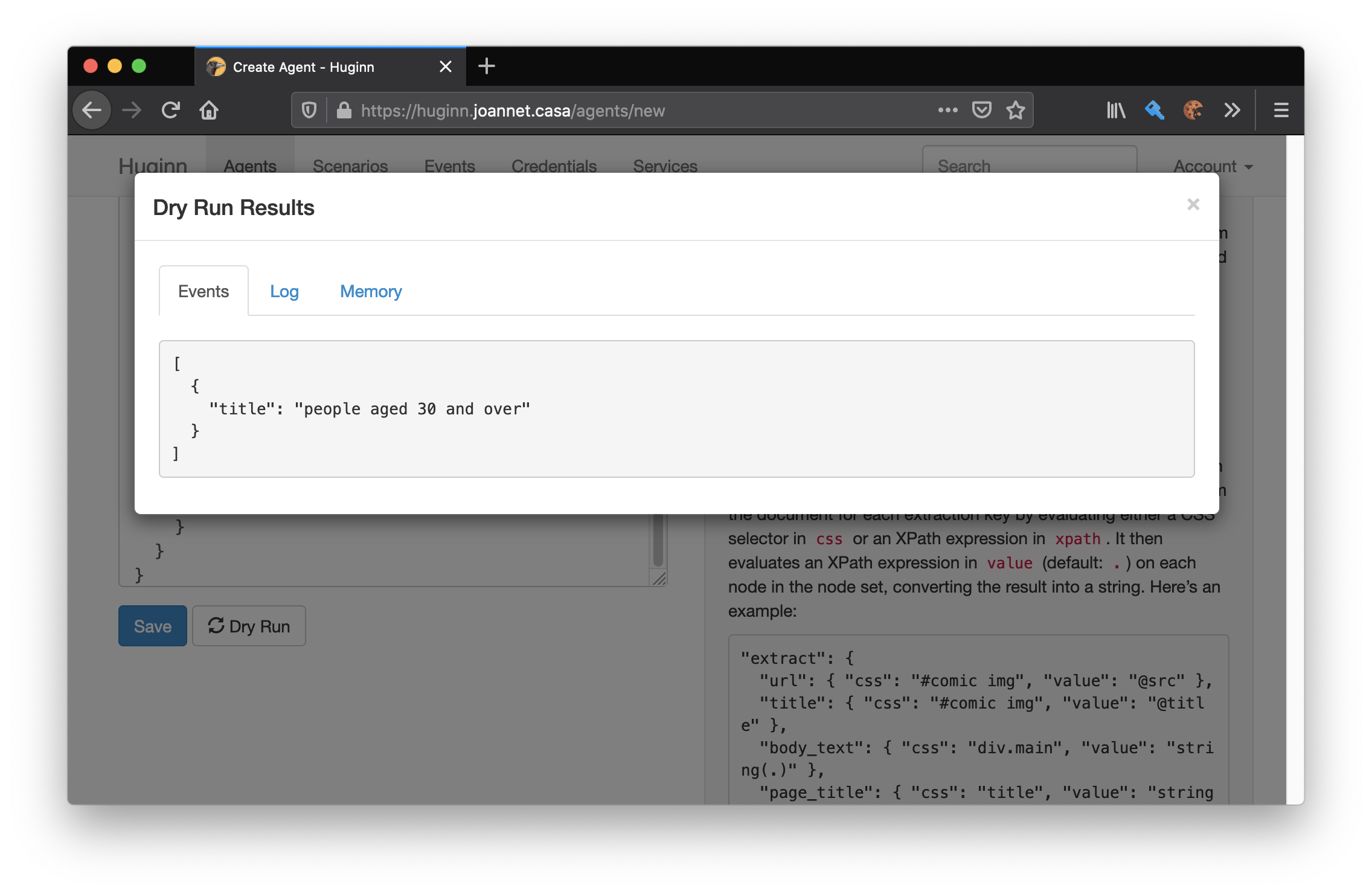The height and width of the screenshot is (894, 1372).
Task: Switch to the Log tab
Action: [x=284, y=291]
